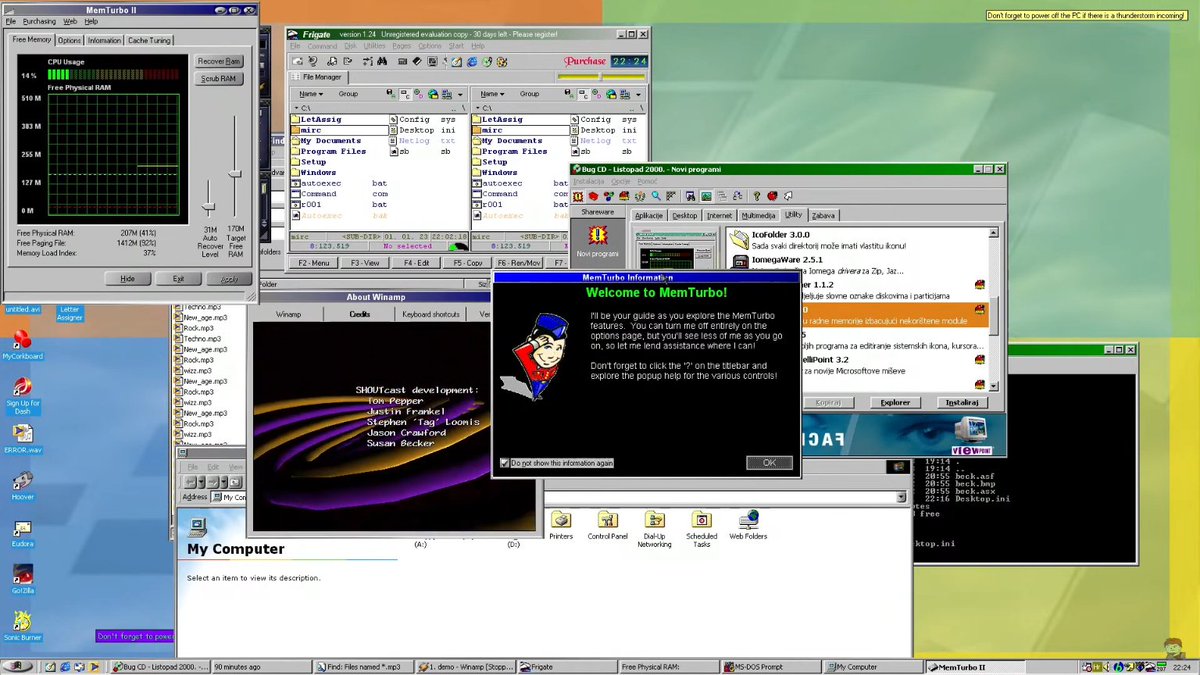Image resolution: width=1200 pixels, height=675 pixels.
Task: Click binoculars find icon in Frigate toolbar
Action: 382,62
